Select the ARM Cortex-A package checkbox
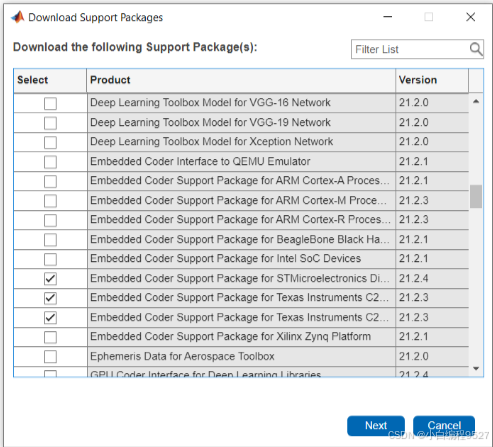This screenshot has height=447, width=493. (x=50, y=181)
